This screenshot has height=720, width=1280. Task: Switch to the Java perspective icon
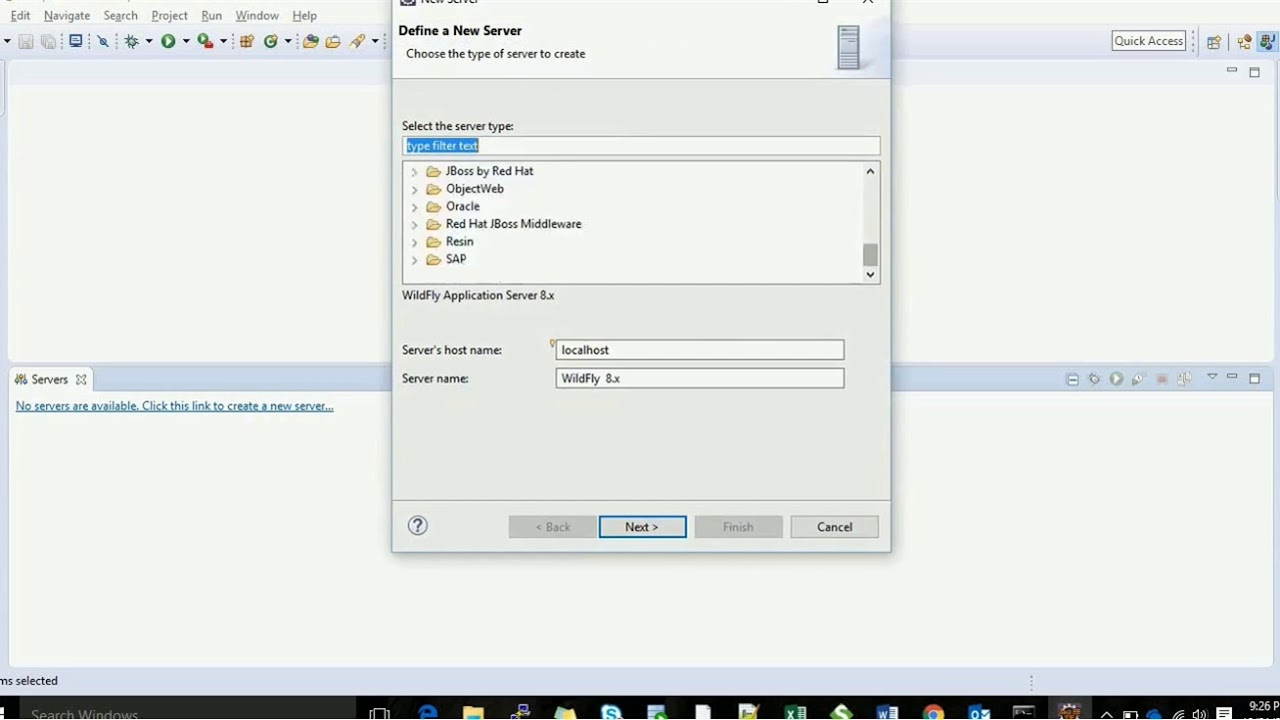(x=1266, y=42)
